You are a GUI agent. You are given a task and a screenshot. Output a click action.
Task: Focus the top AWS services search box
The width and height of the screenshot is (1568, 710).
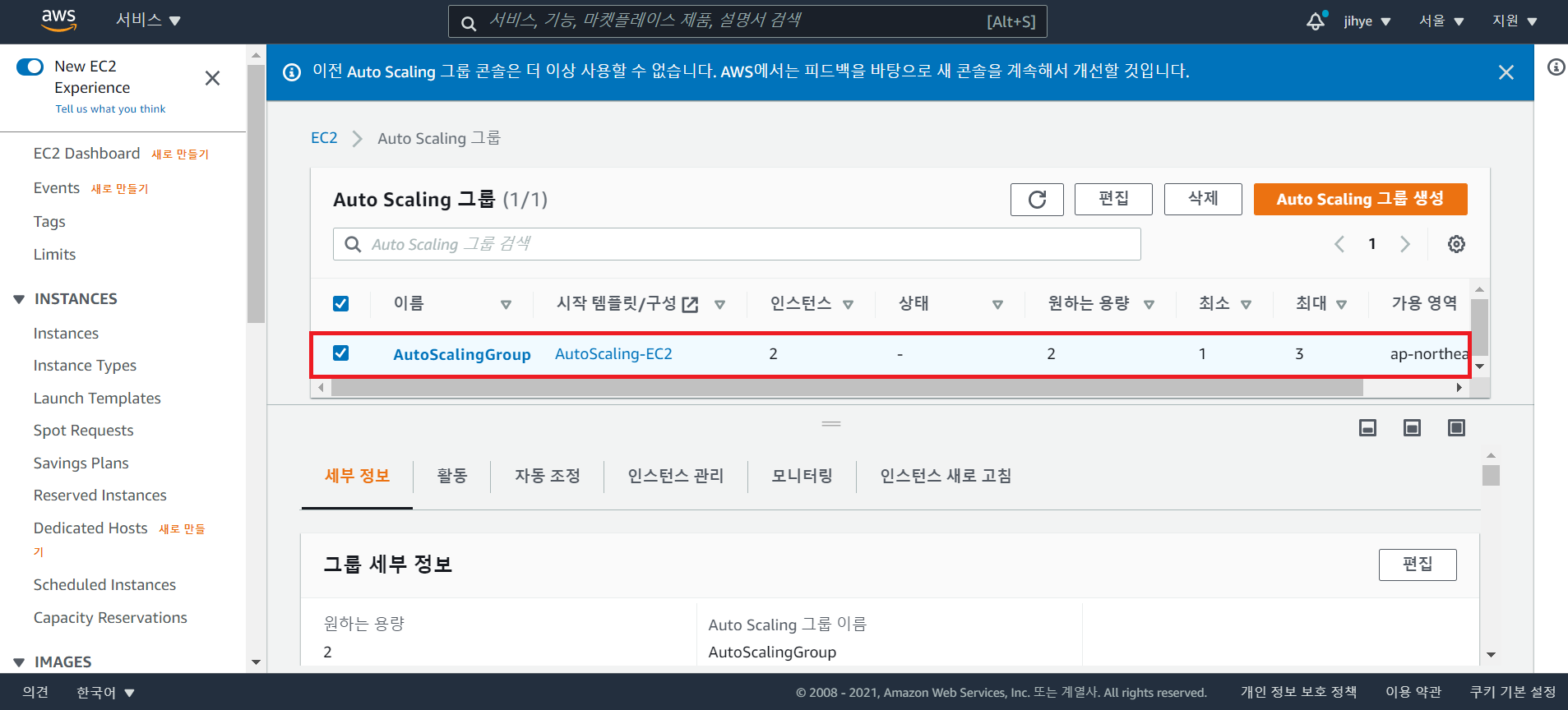(747, 21)
